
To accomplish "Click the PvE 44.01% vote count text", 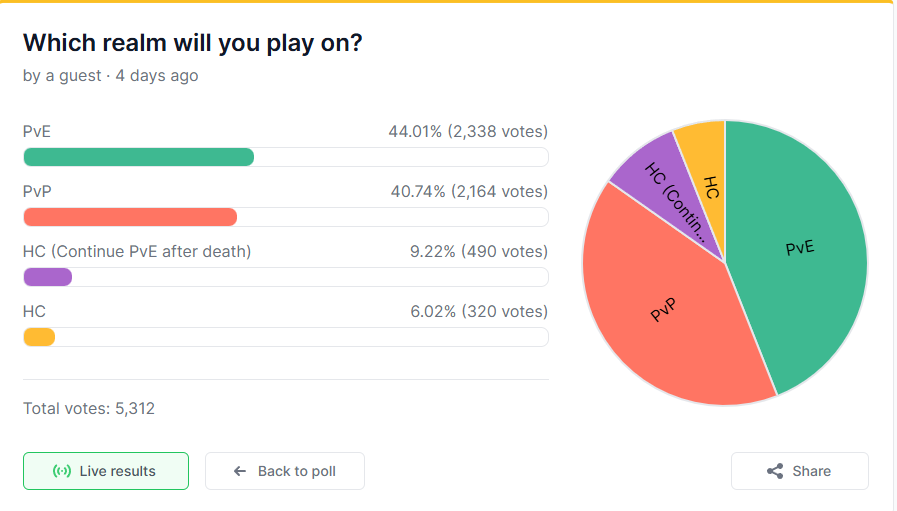I will [x=468, y=132].
